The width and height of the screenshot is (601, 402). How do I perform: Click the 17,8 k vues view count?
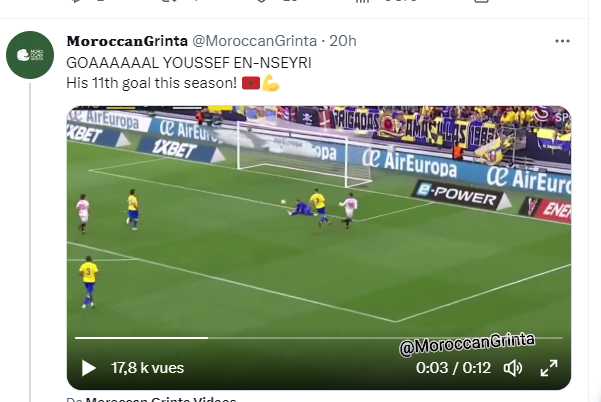point(148,368)
